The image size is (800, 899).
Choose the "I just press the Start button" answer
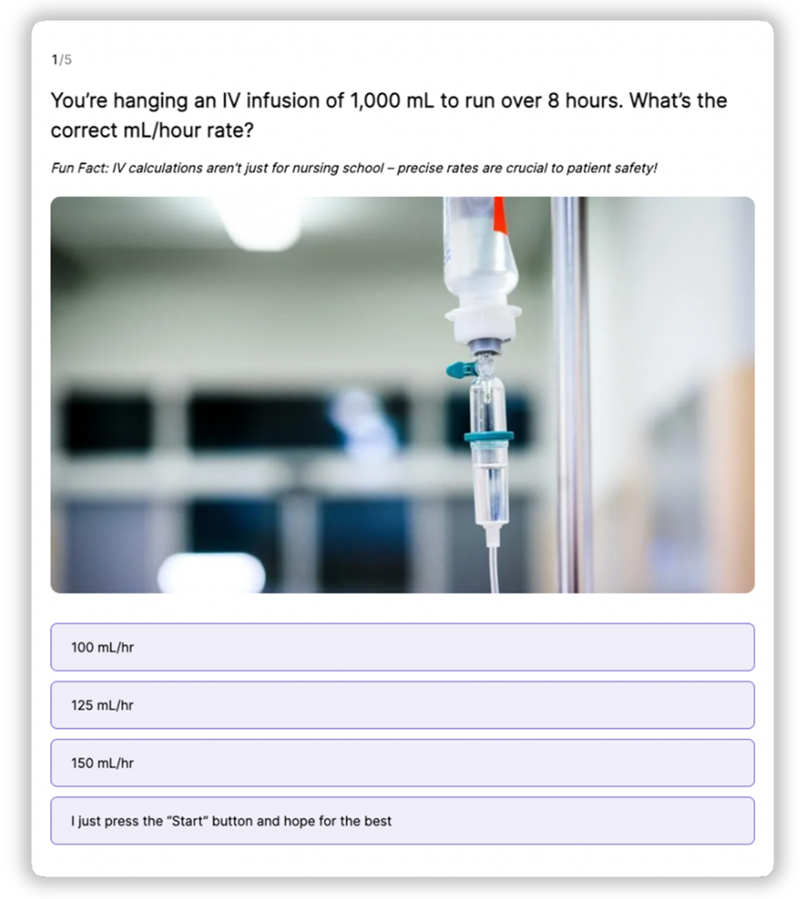[x=400, y=820]
